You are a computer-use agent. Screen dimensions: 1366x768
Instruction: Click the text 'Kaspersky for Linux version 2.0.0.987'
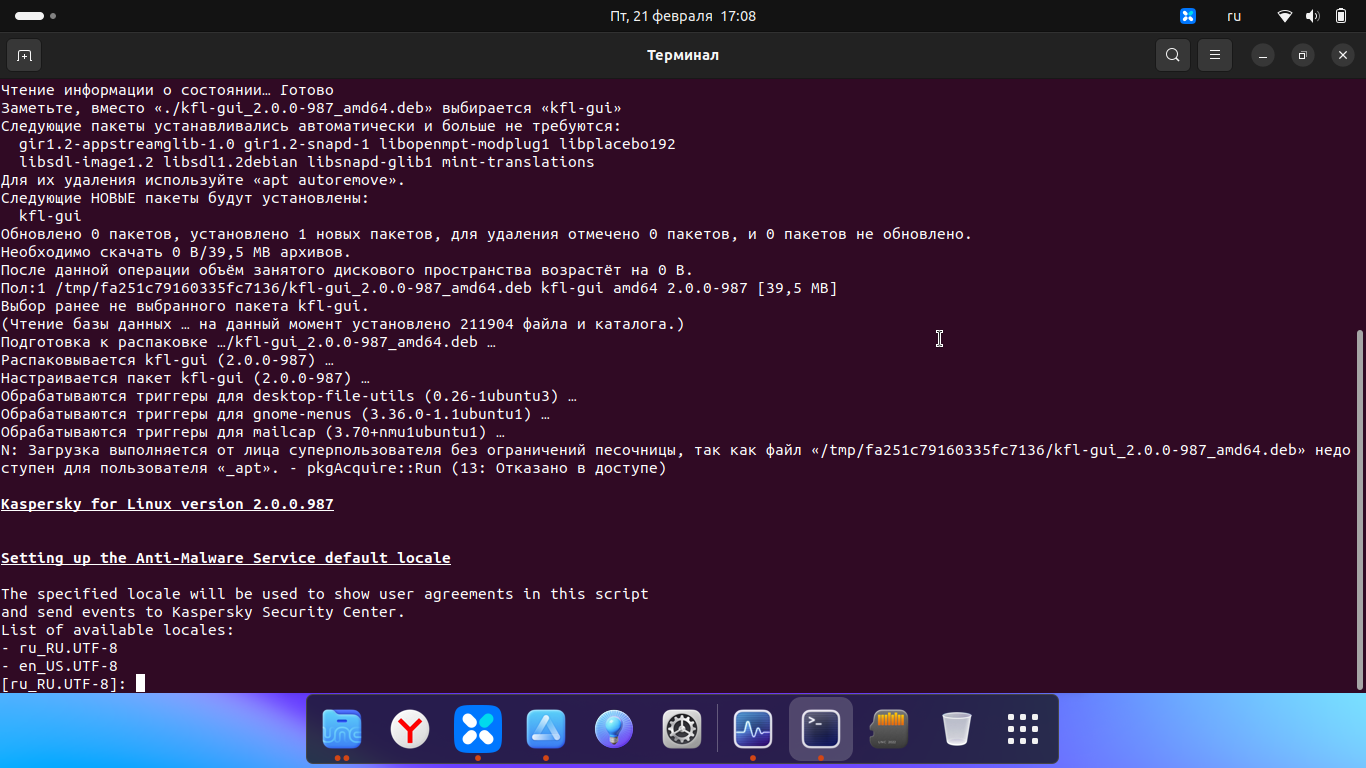[167, 504]
